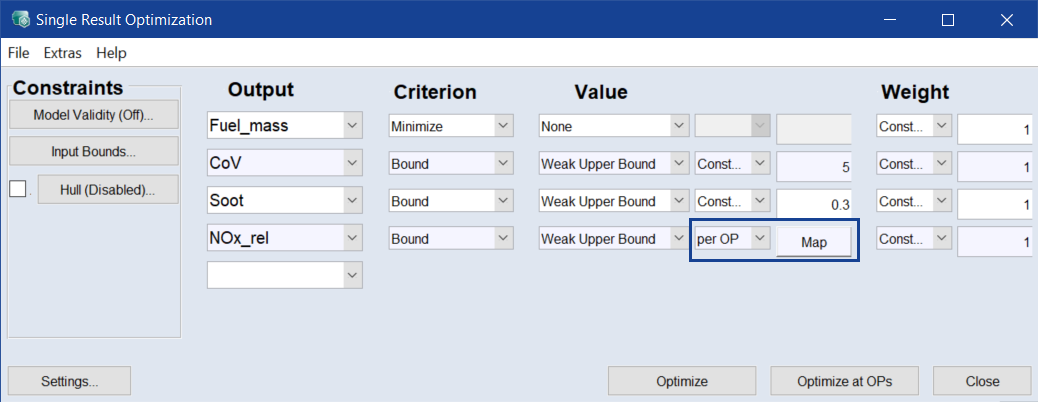Open the empty output dropdown
The height and width of the screenshot is (402, 1038).
(x=351, y=275)
